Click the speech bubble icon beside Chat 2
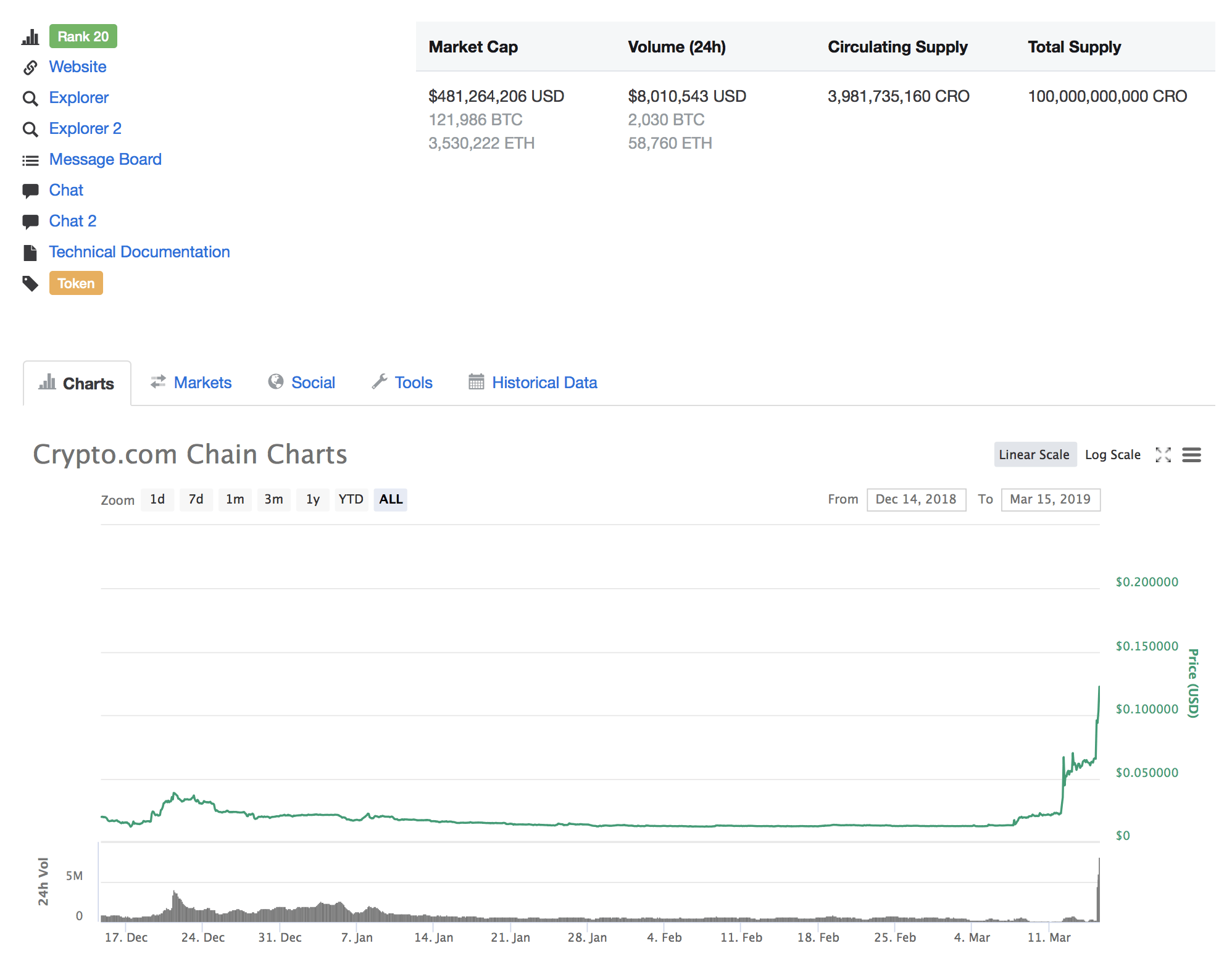 click(30, 222)
